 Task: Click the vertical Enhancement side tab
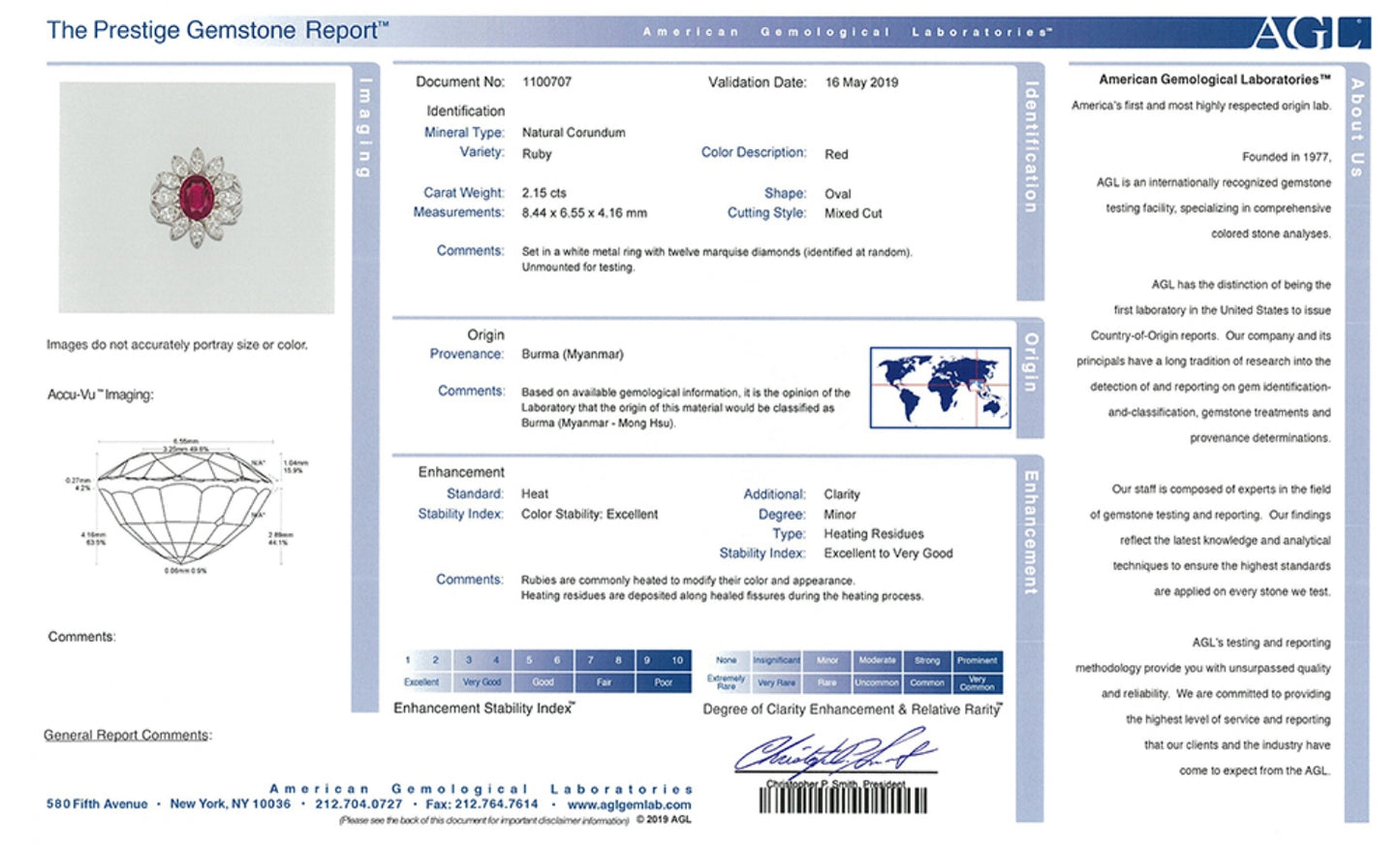point(1031,532)
